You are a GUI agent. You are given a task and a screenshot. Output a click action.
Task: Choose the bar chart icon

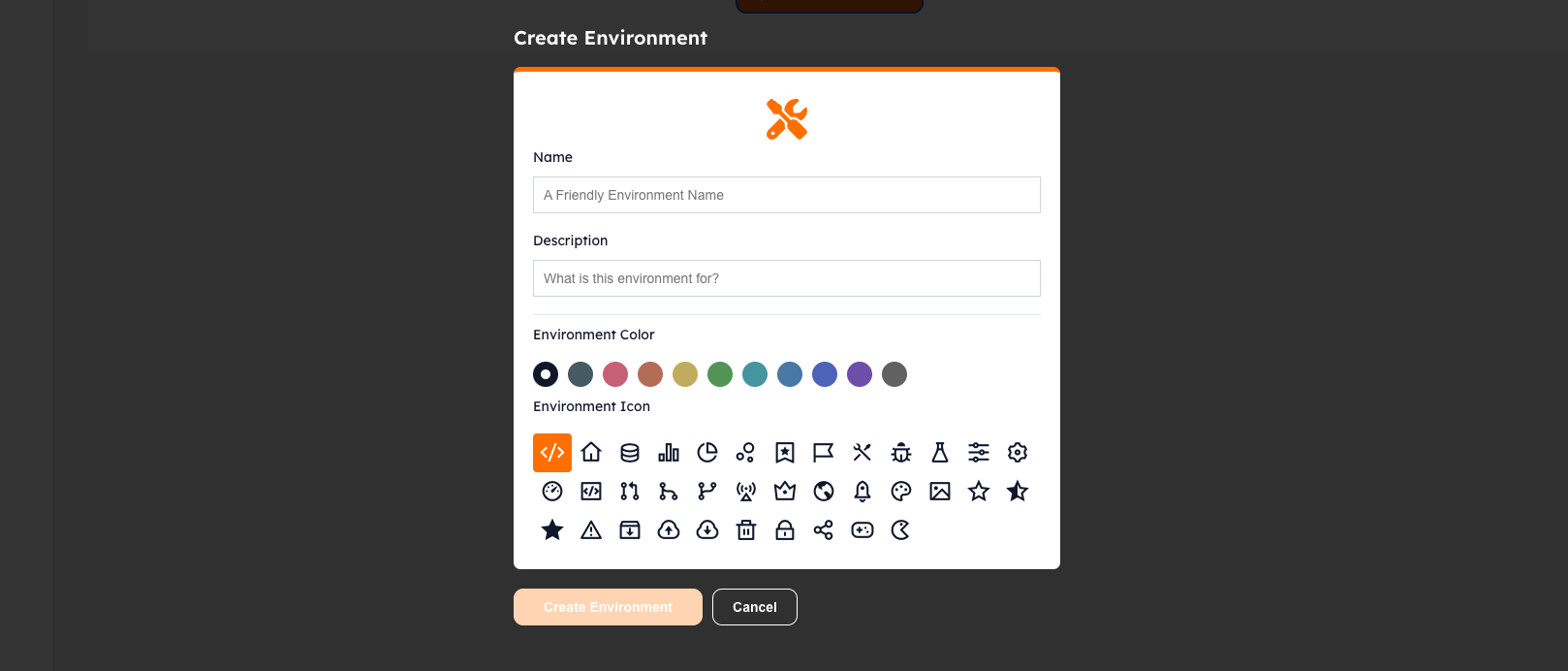click(669, 453)
